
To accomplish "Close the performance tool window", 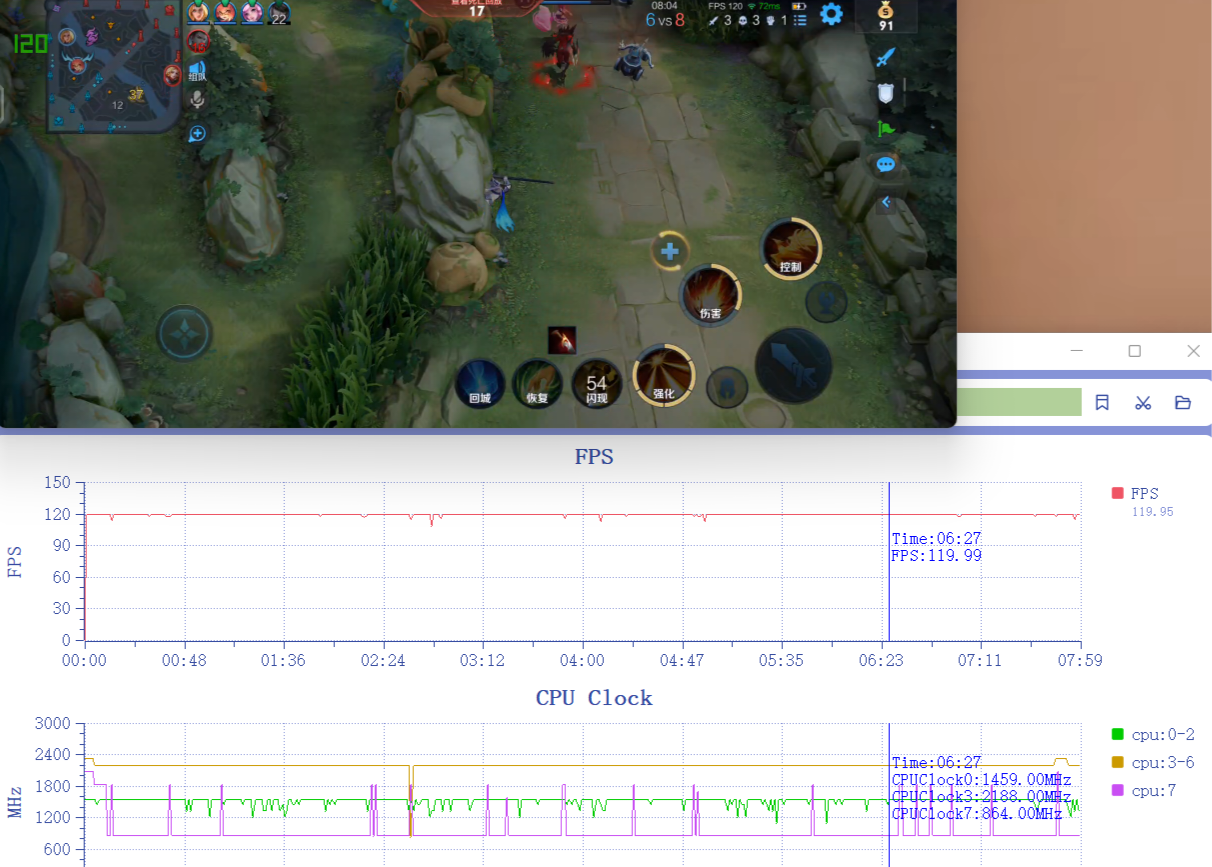I will click(1193, 351).
